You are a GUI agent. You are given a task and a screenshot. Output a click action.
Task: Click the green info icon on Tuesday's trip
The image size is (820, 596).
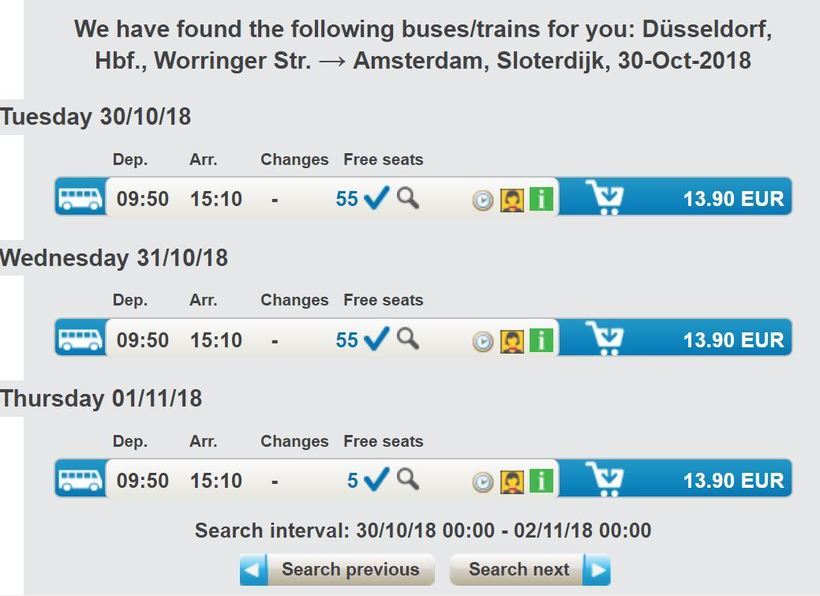[541, 199]
